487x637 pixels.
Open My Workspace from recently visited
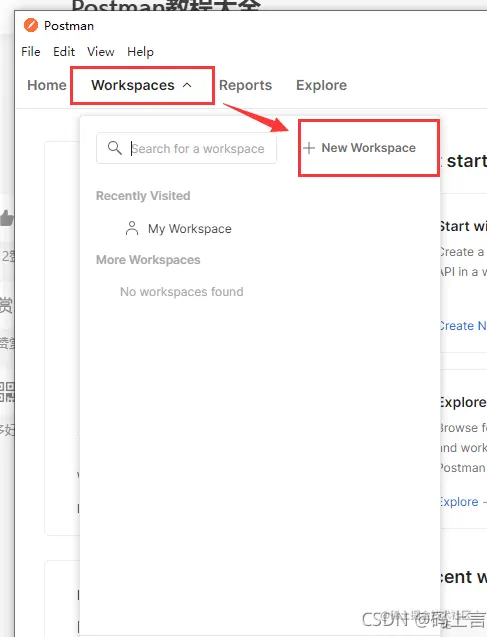pyautogui.click(x=179, y=229)
